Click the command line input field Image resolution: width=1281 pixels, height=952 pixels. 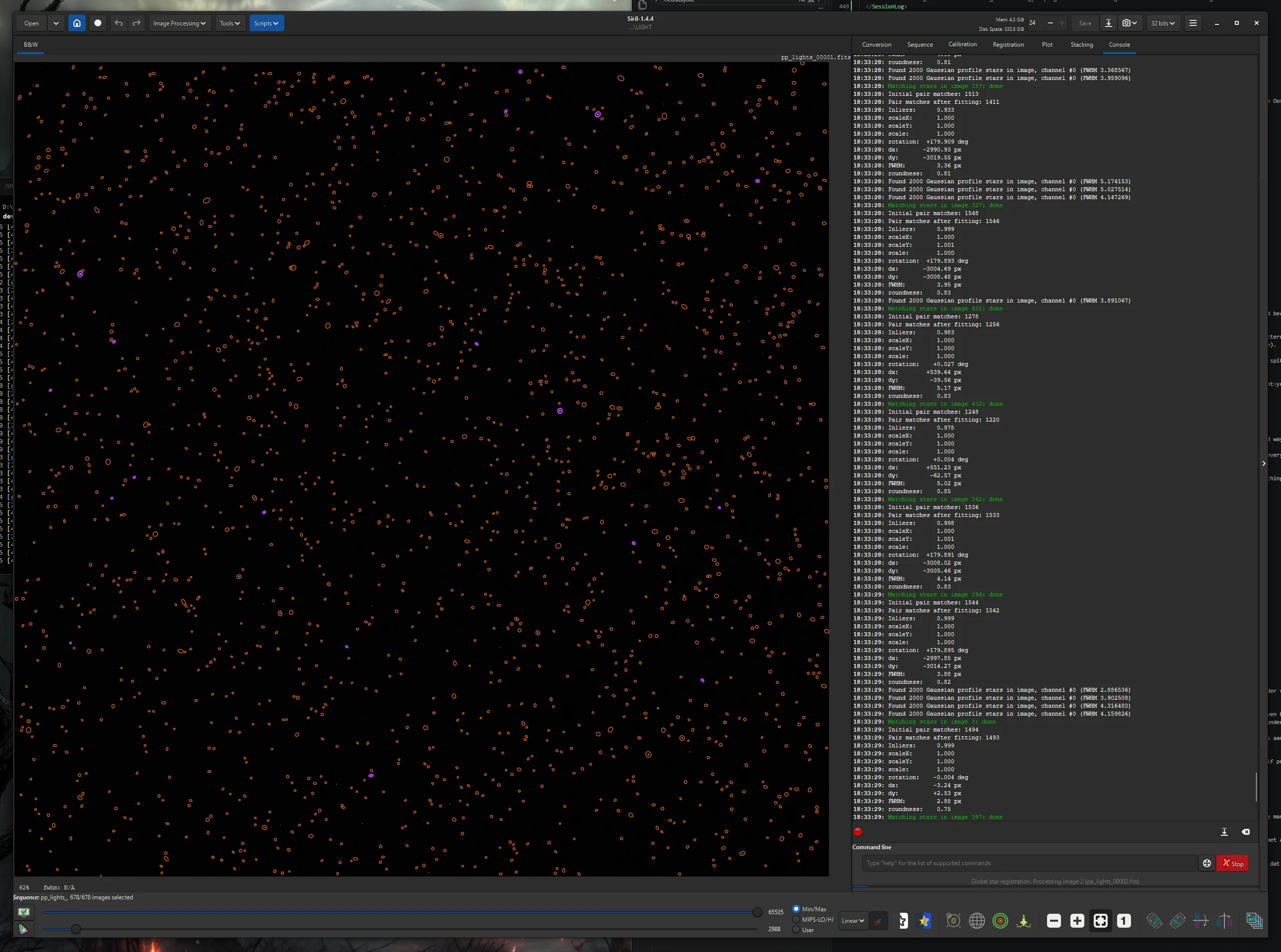1029,863
